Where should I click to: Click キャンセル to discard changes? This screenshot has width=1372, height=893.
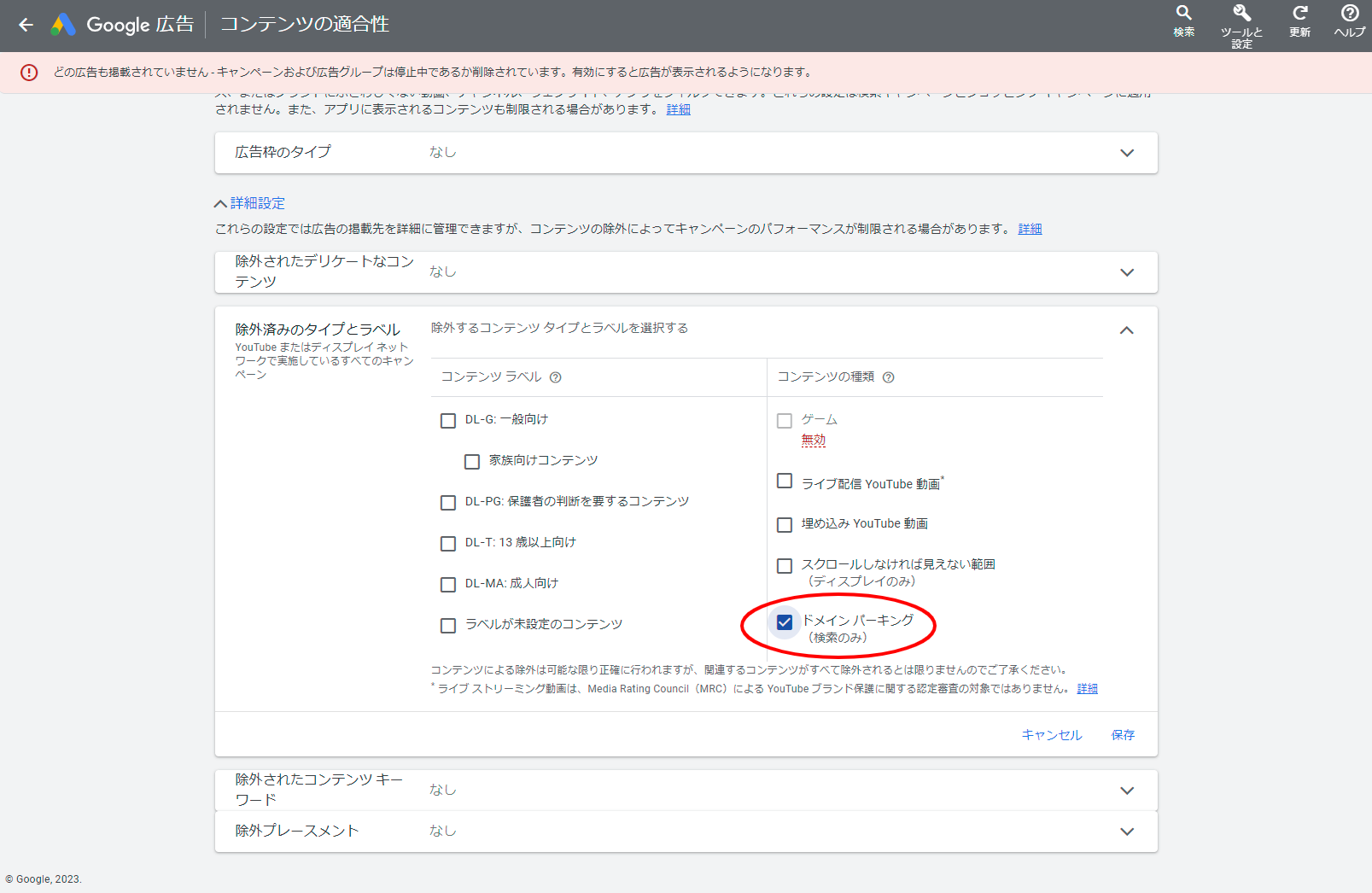pos(1052,734)
